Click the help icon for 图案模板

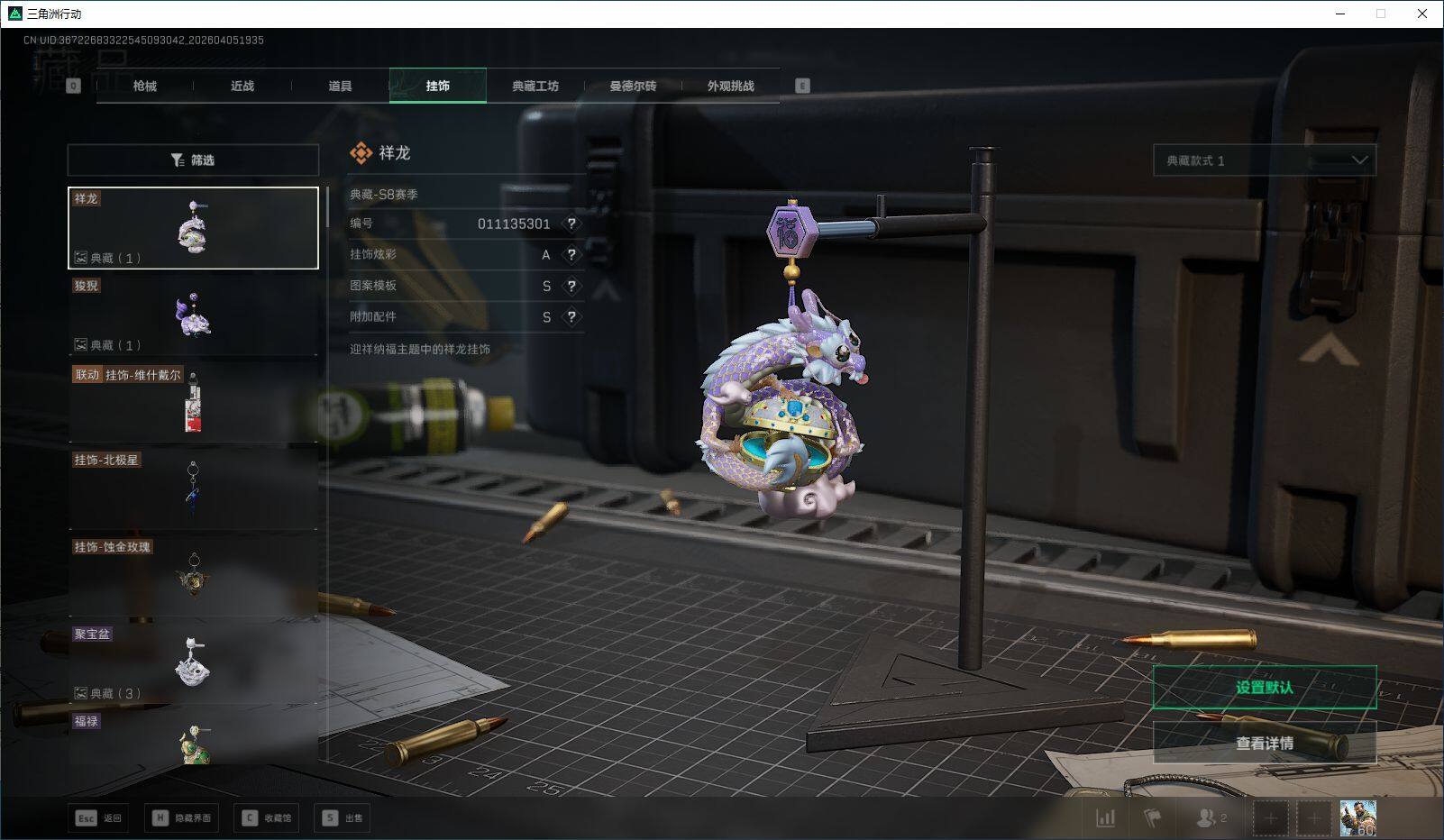[x=571, y=286]
